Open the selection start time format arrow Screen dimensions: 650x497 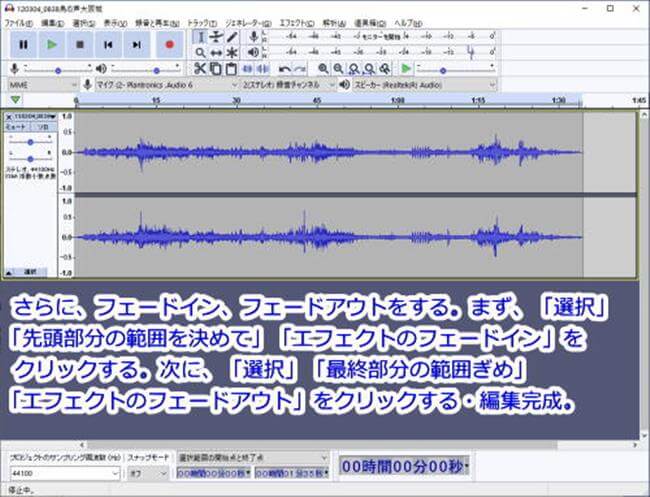(x=248, y=473)
